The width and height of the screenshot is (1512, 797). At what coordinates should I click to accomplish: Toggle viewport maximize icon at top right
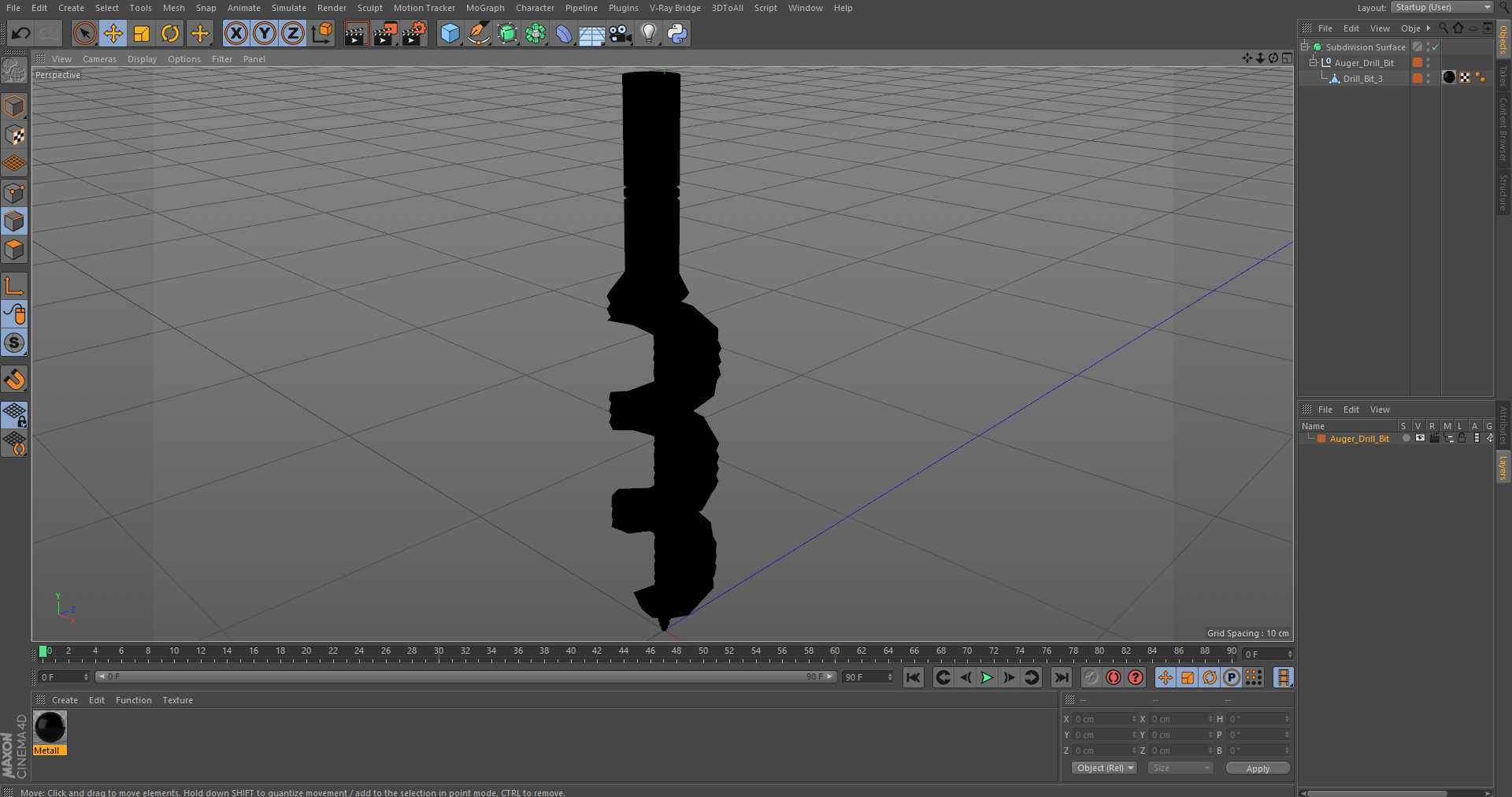(x=1287, y=58)
